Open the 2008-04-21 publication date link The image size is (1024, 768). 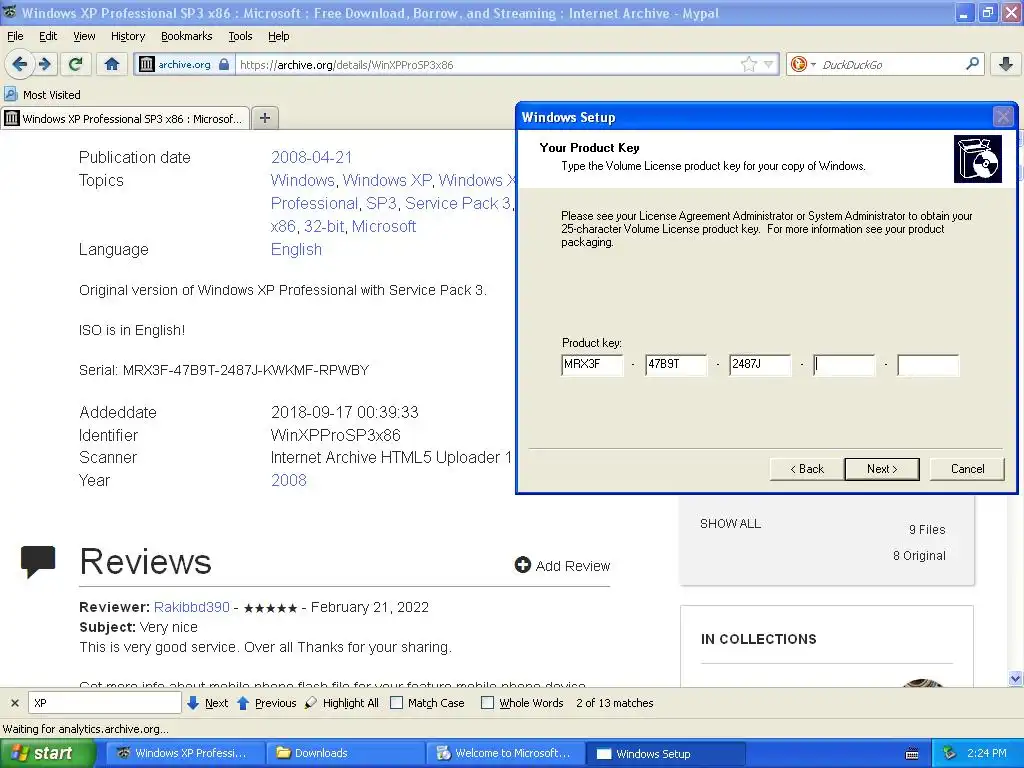point(312,157)
